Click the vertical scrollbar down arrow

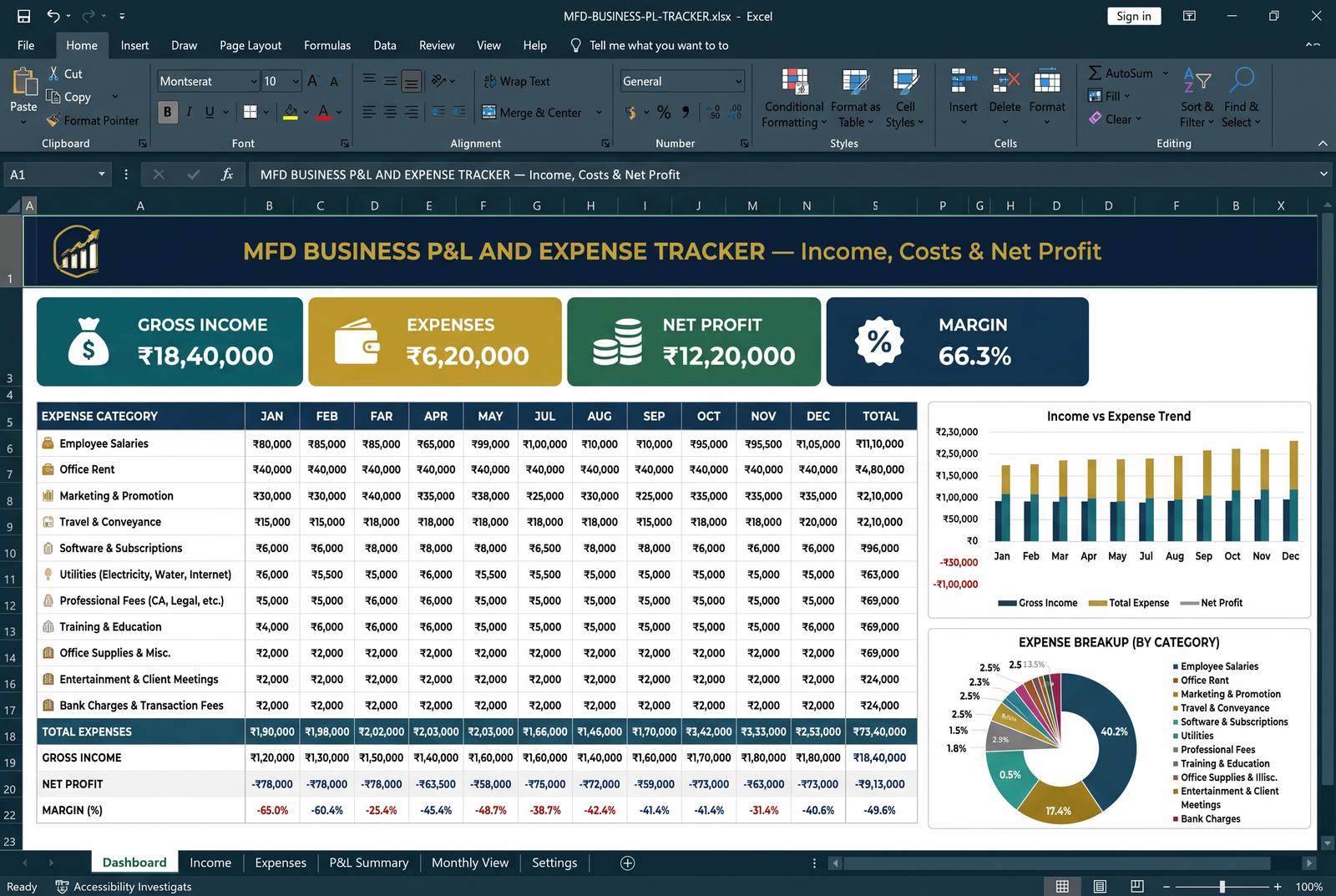(x=1326, y=843)
